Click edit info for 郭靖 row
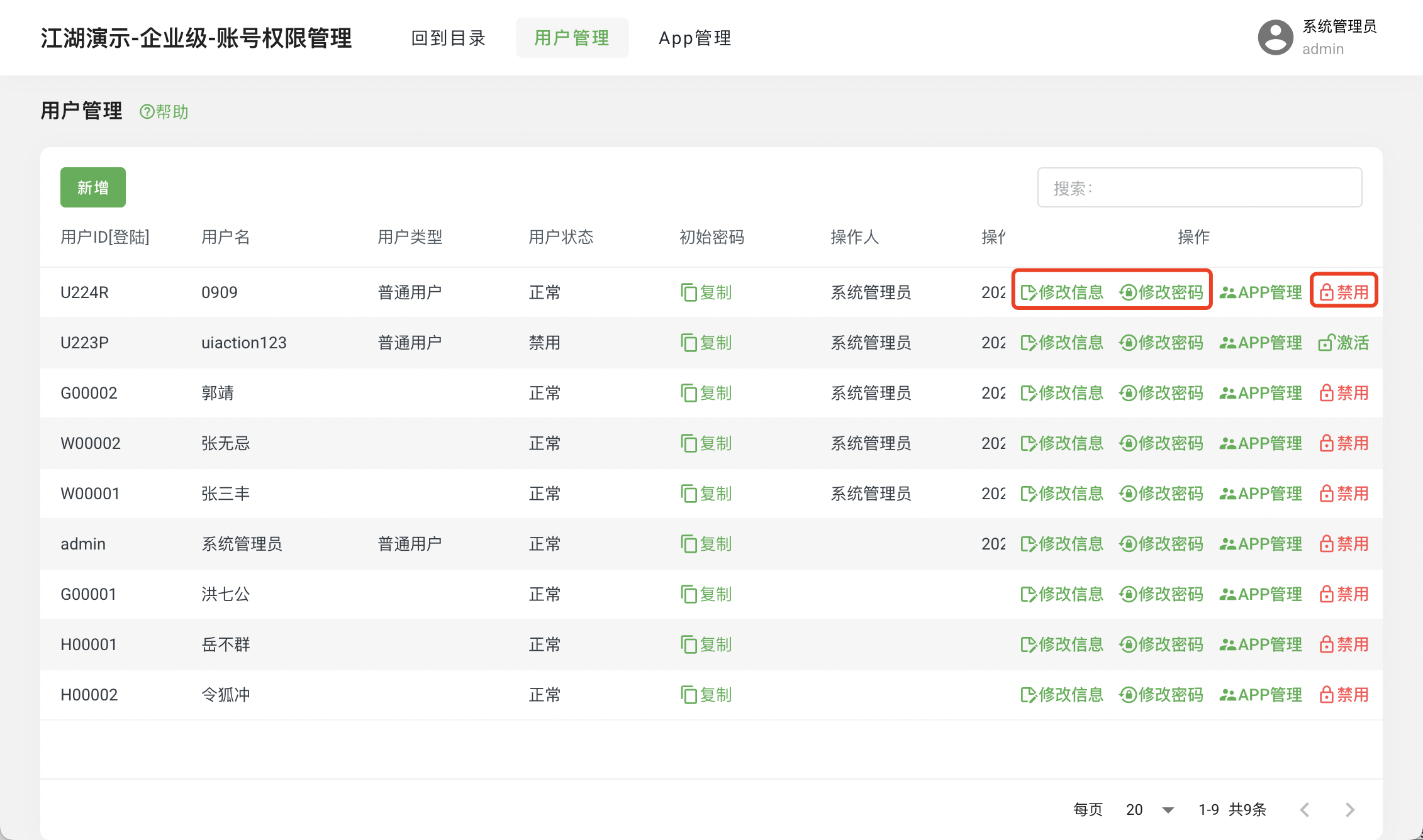Screen dimensions: 1423x840 coord(1062,393)
